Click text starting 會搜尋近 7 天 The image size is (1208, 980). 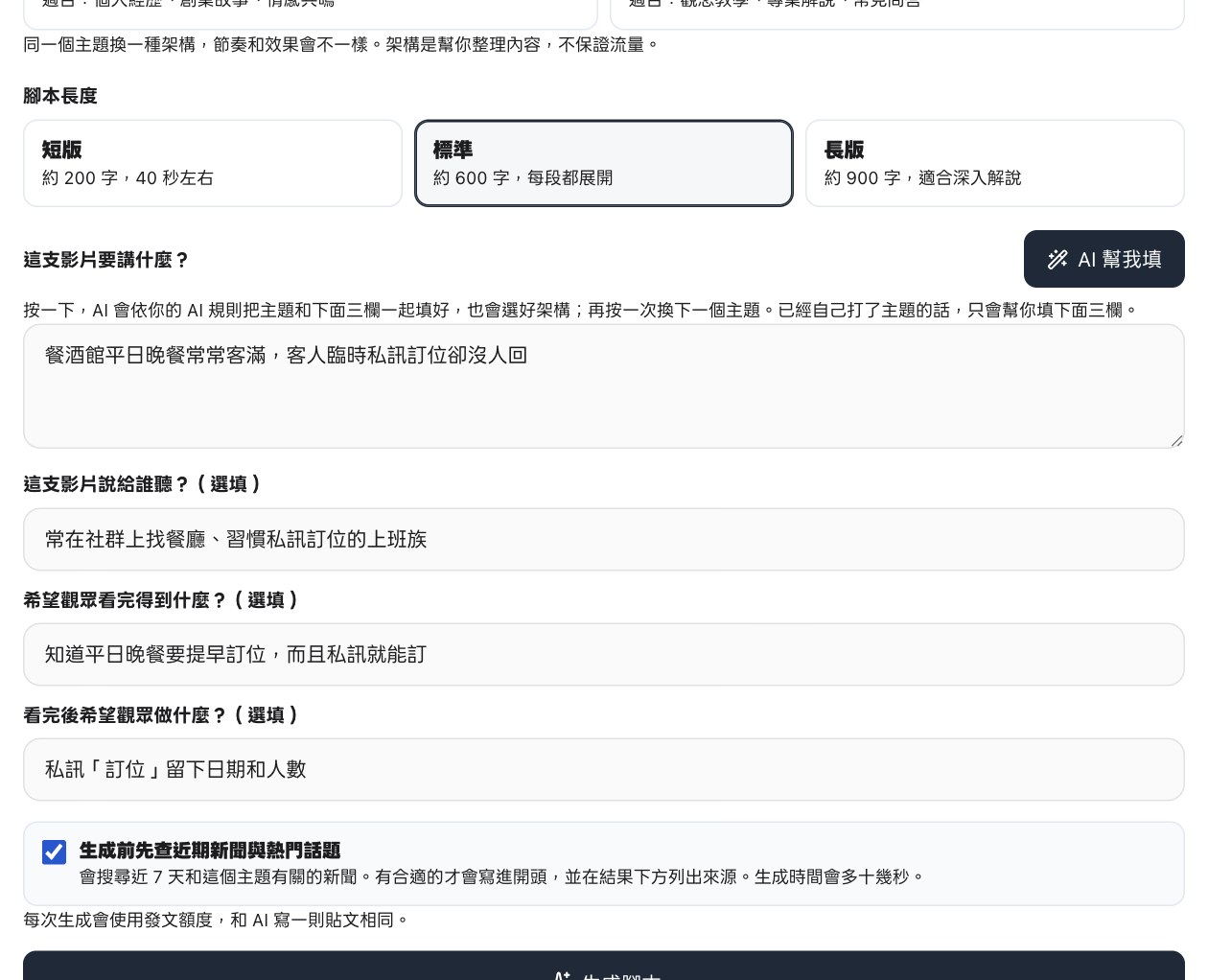(x=502, y=876)
